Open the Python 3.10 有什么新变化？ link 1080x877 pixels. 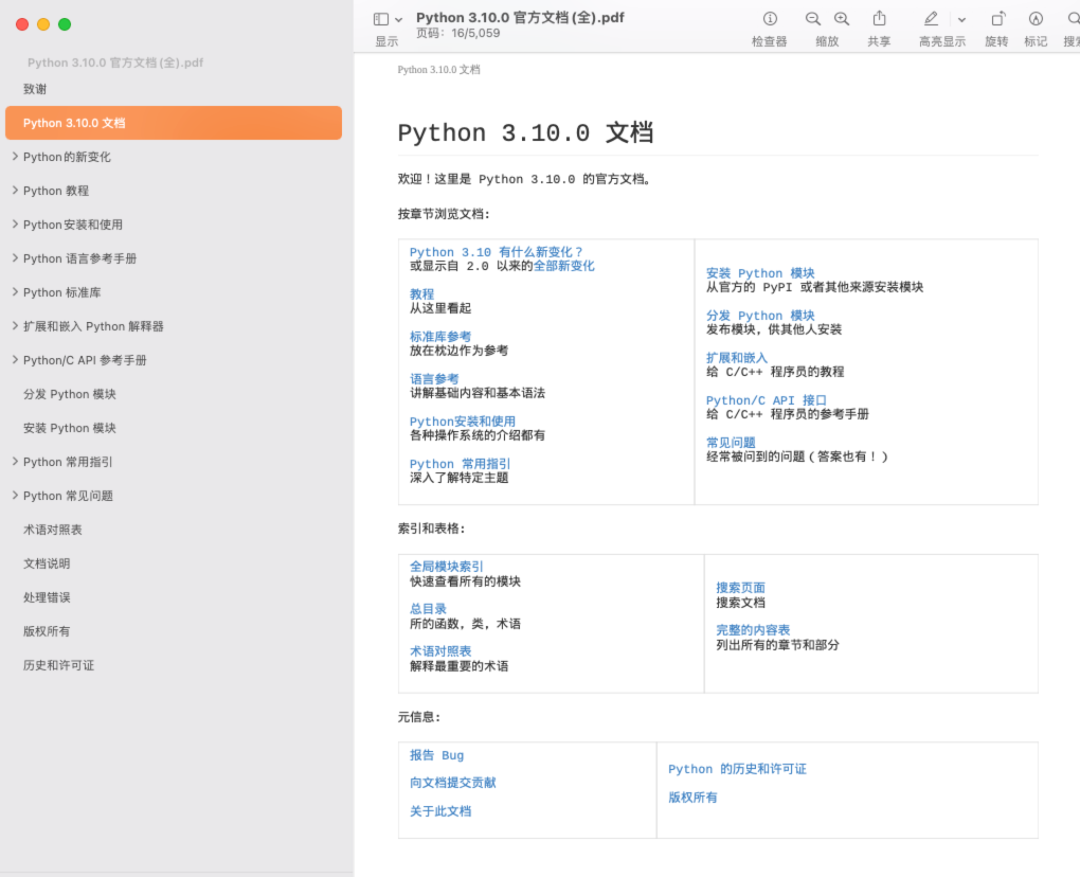pyautogui.click(x=496, y=252)
